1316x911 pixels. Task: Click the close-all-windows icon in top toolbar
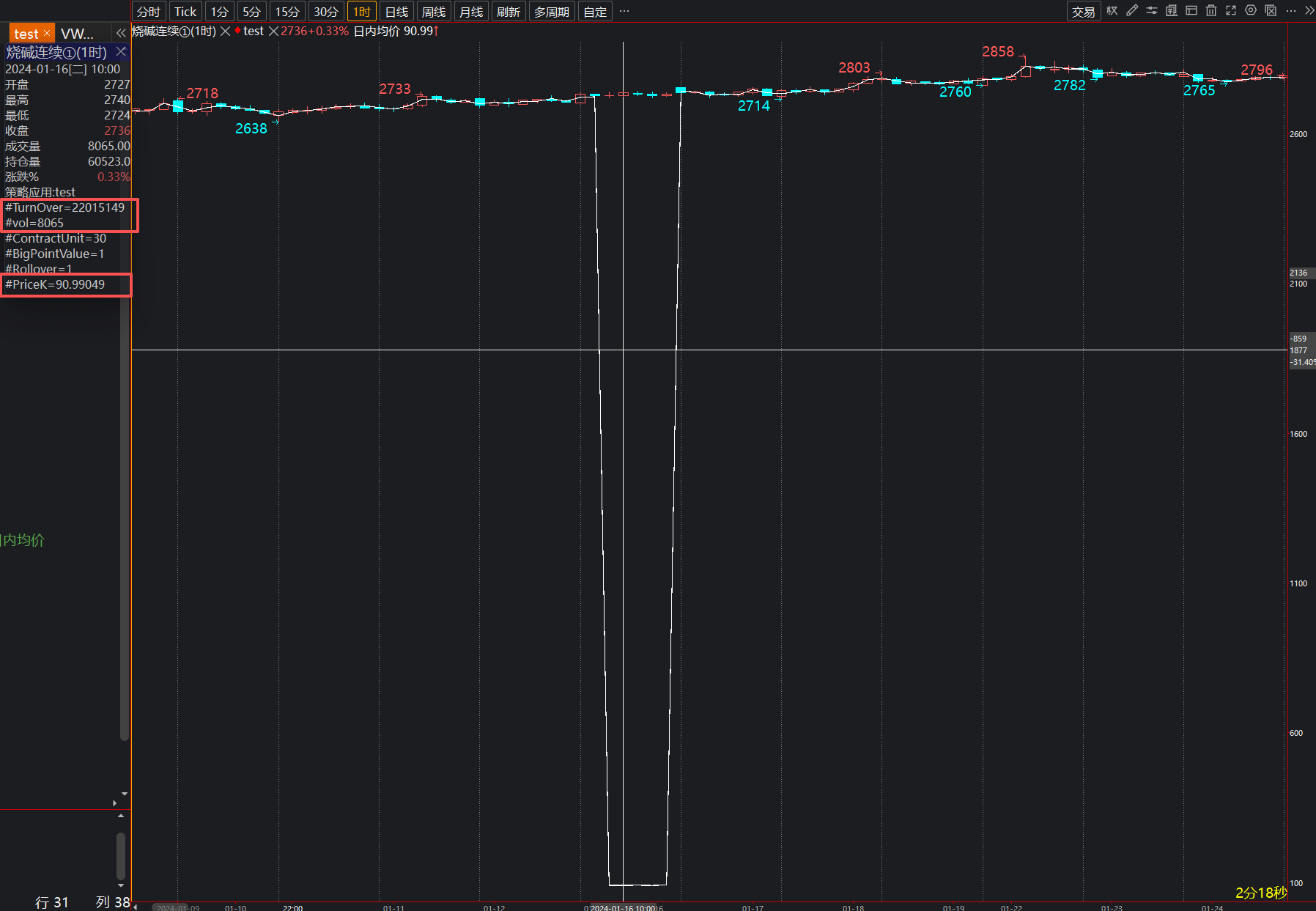pos(1271,10)
